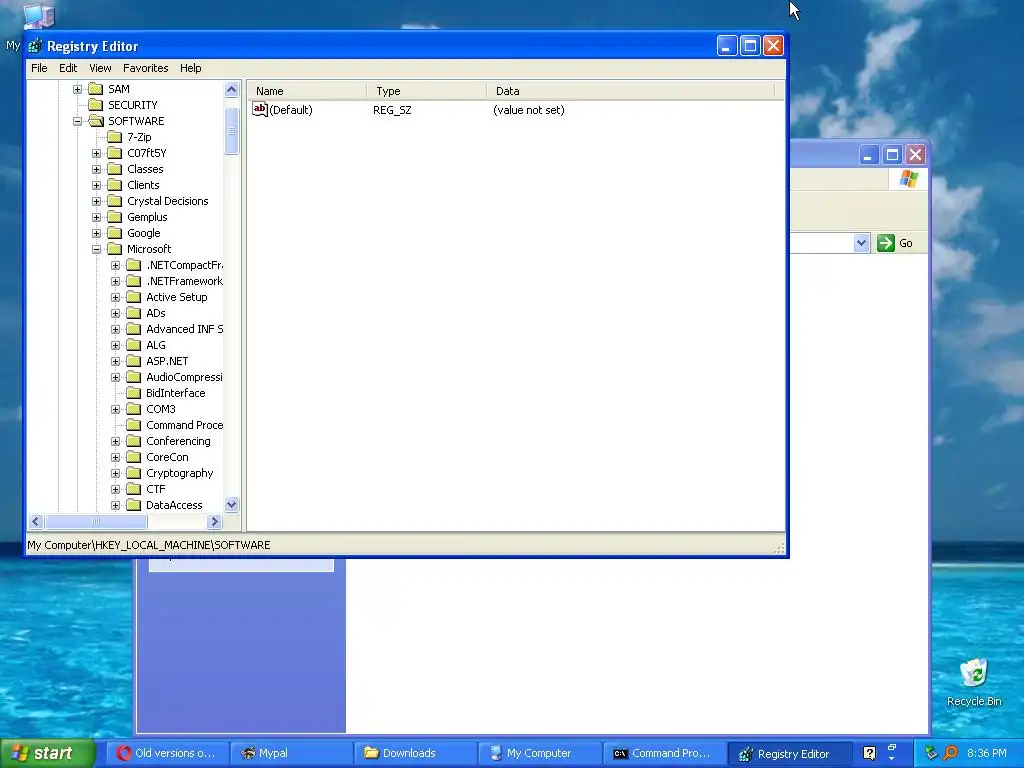This screenshot has height=768, width=1024.
Task: Click the "(value not set)" data cell
Action: click(529, 110)
